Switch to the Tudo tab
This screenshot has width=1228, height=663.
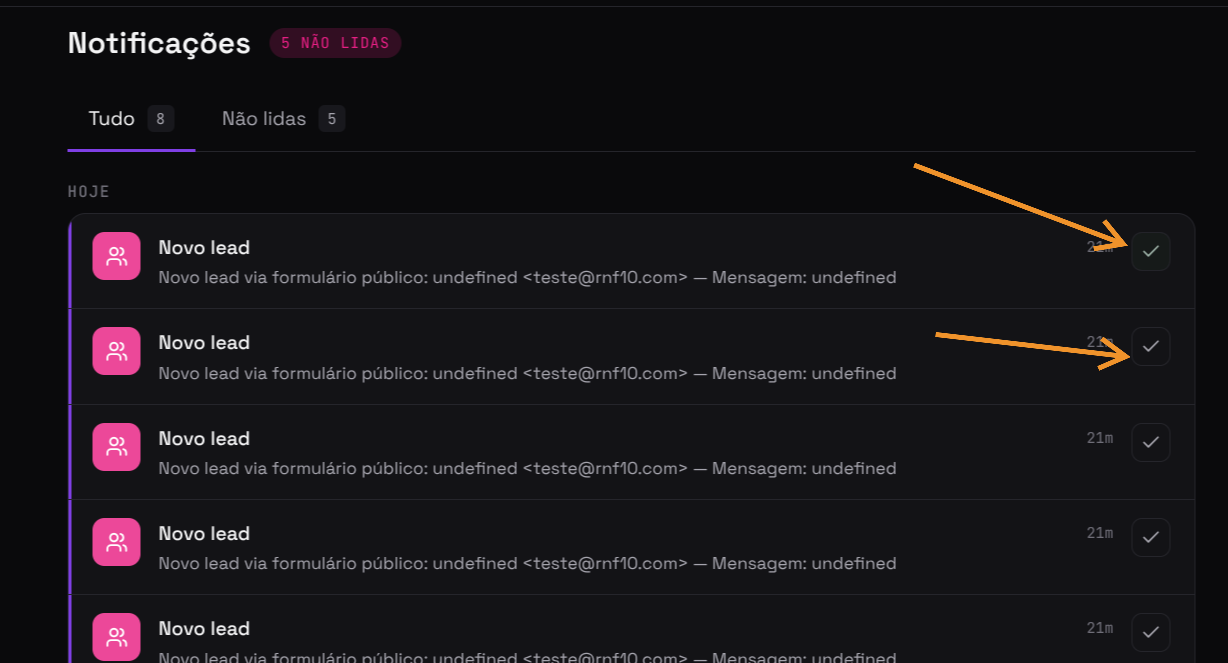click(x=131, y=119)
